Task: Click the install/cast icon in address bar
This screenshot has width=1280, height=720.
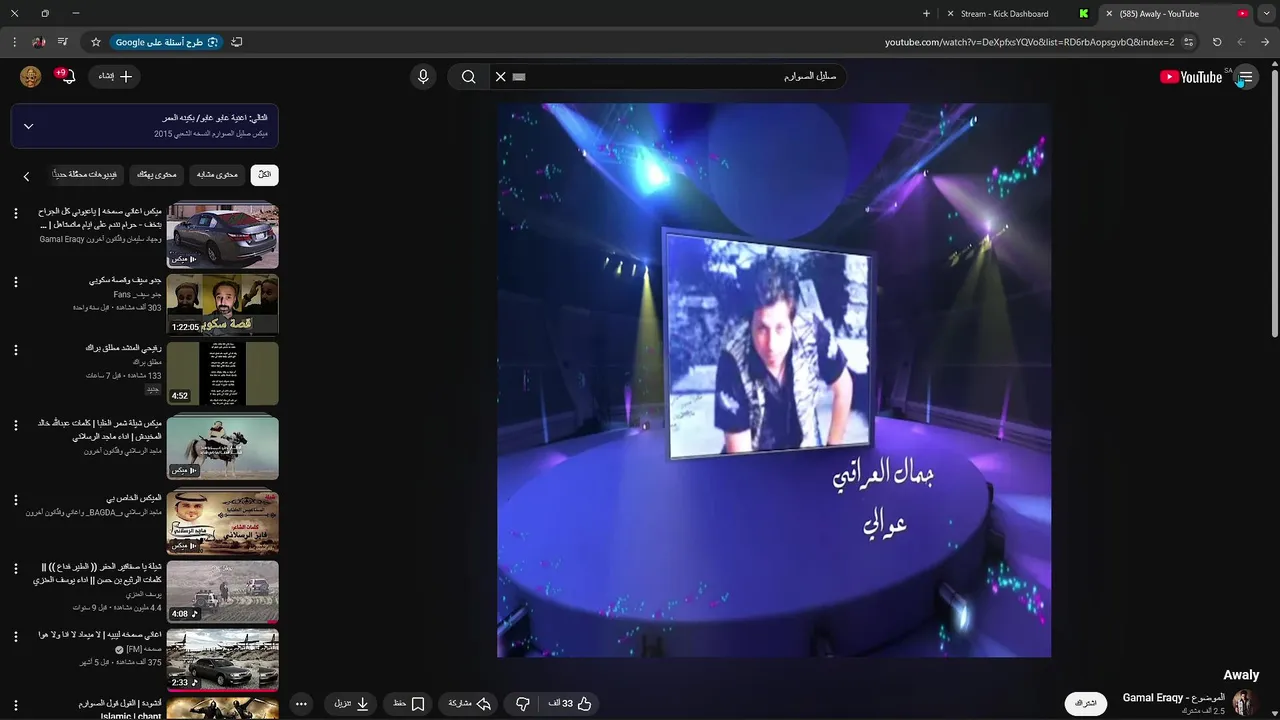Action: (237, 42)
